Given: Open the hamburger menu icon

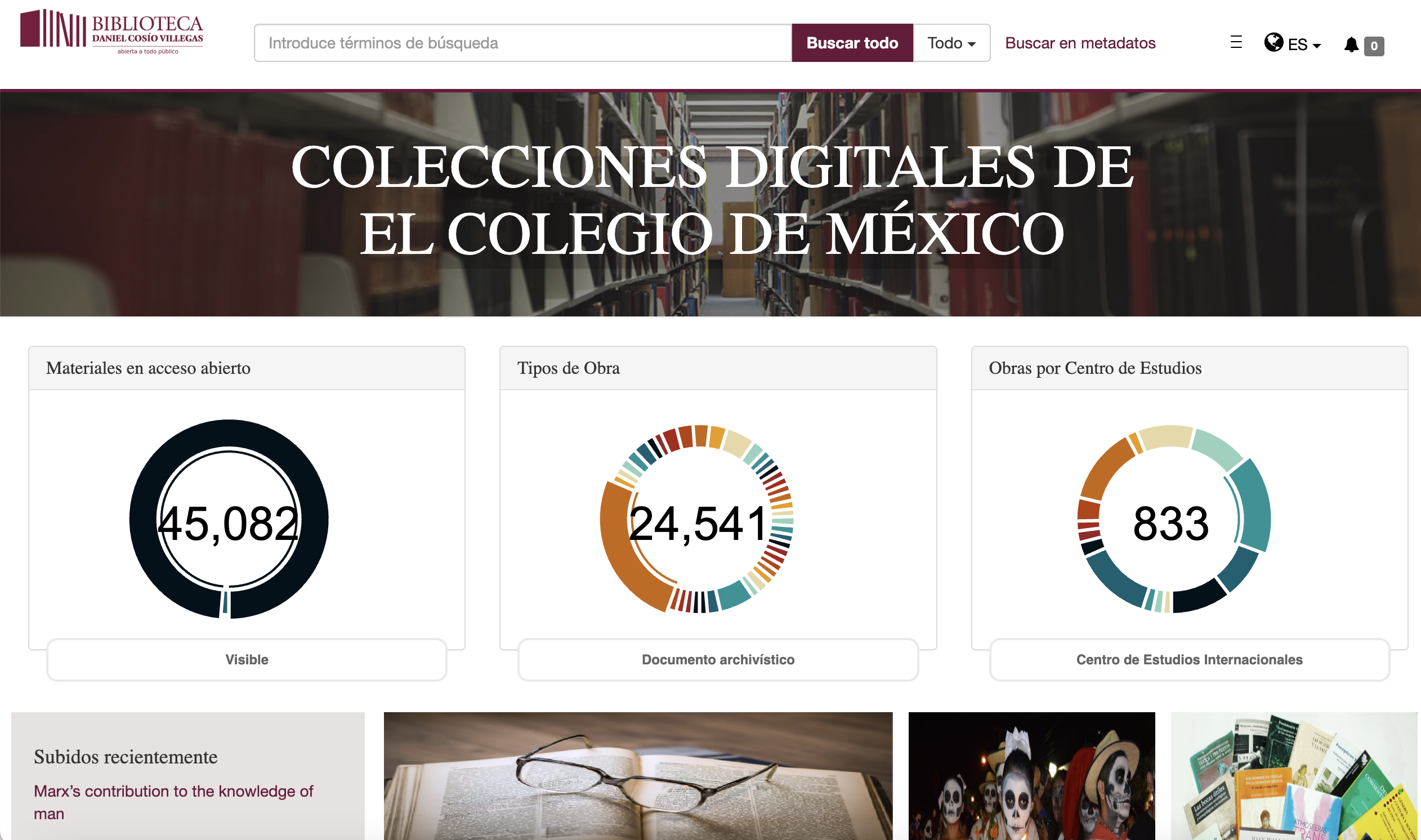Looking at the screenshot, I should pos(1236,42).
